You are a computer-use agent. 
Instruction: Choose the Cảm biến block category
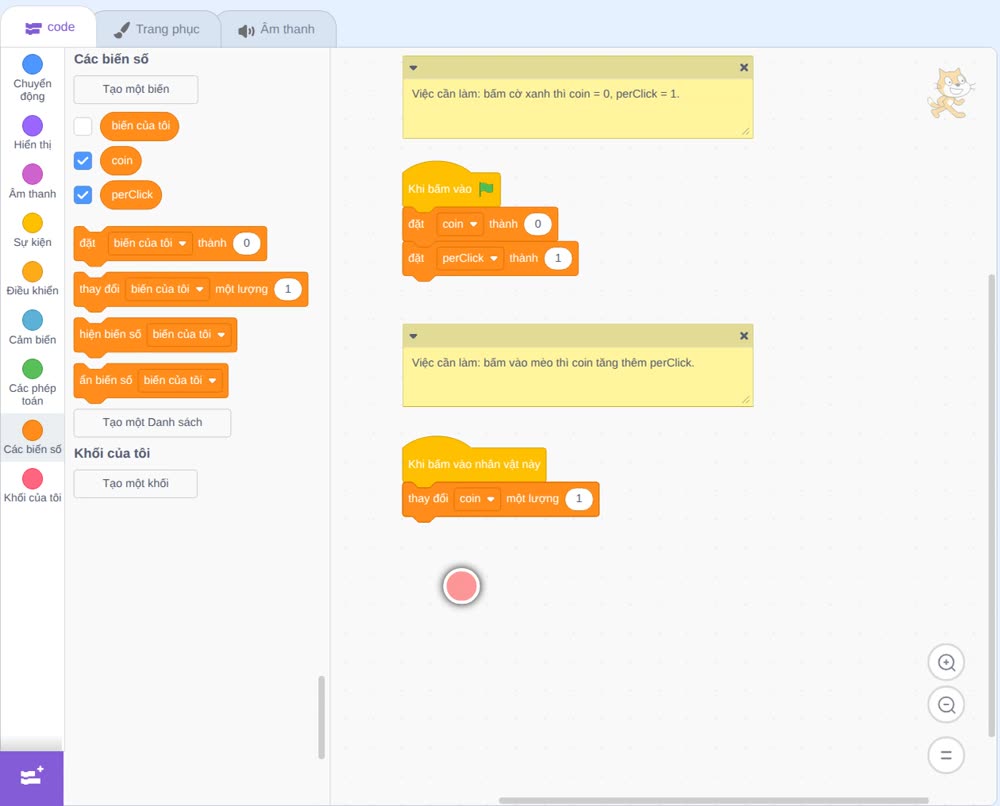pyautogui.click(x=33, y=328)
